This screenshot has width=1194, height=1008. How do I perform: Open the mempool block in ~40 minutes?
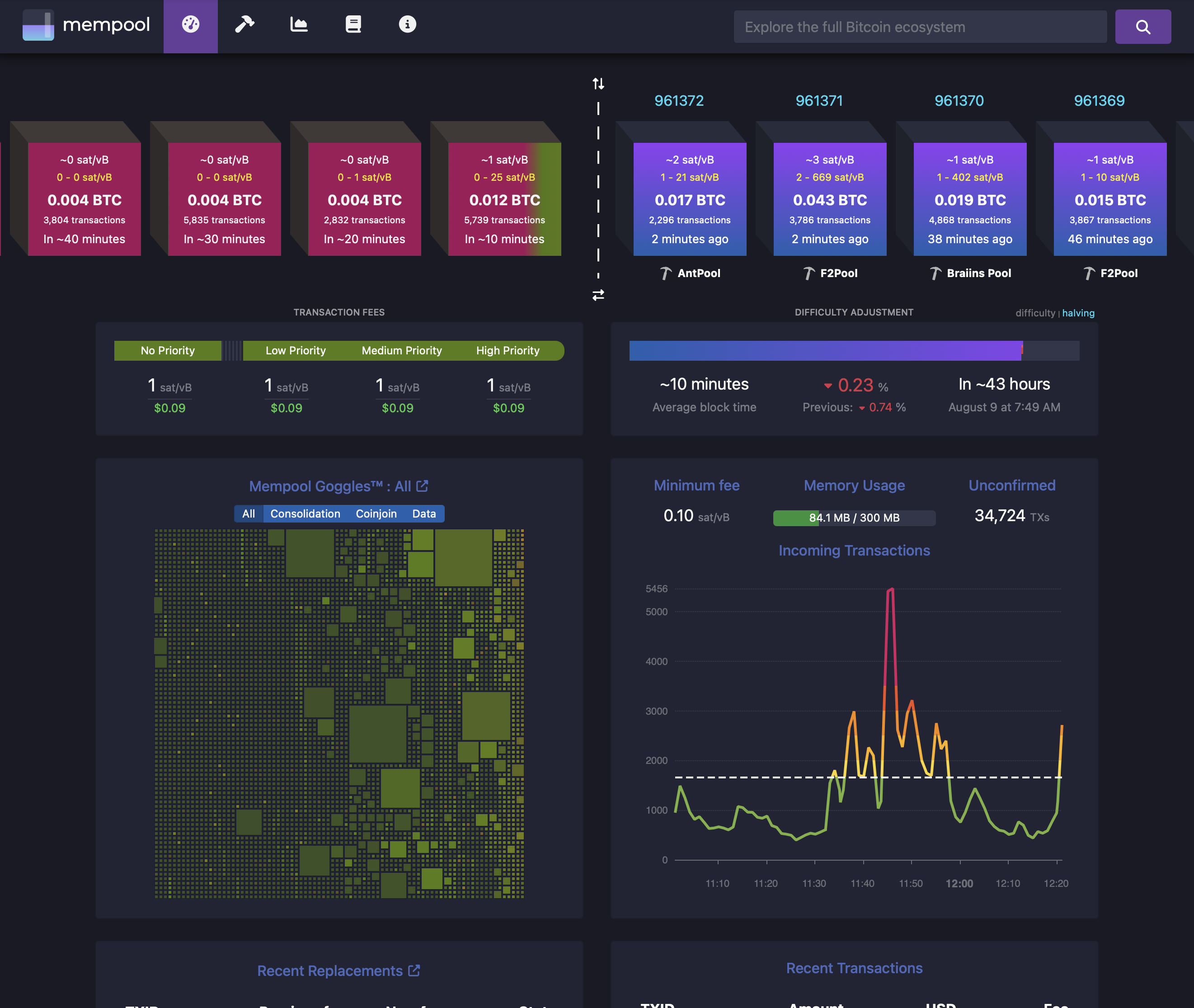pos(85,199)
